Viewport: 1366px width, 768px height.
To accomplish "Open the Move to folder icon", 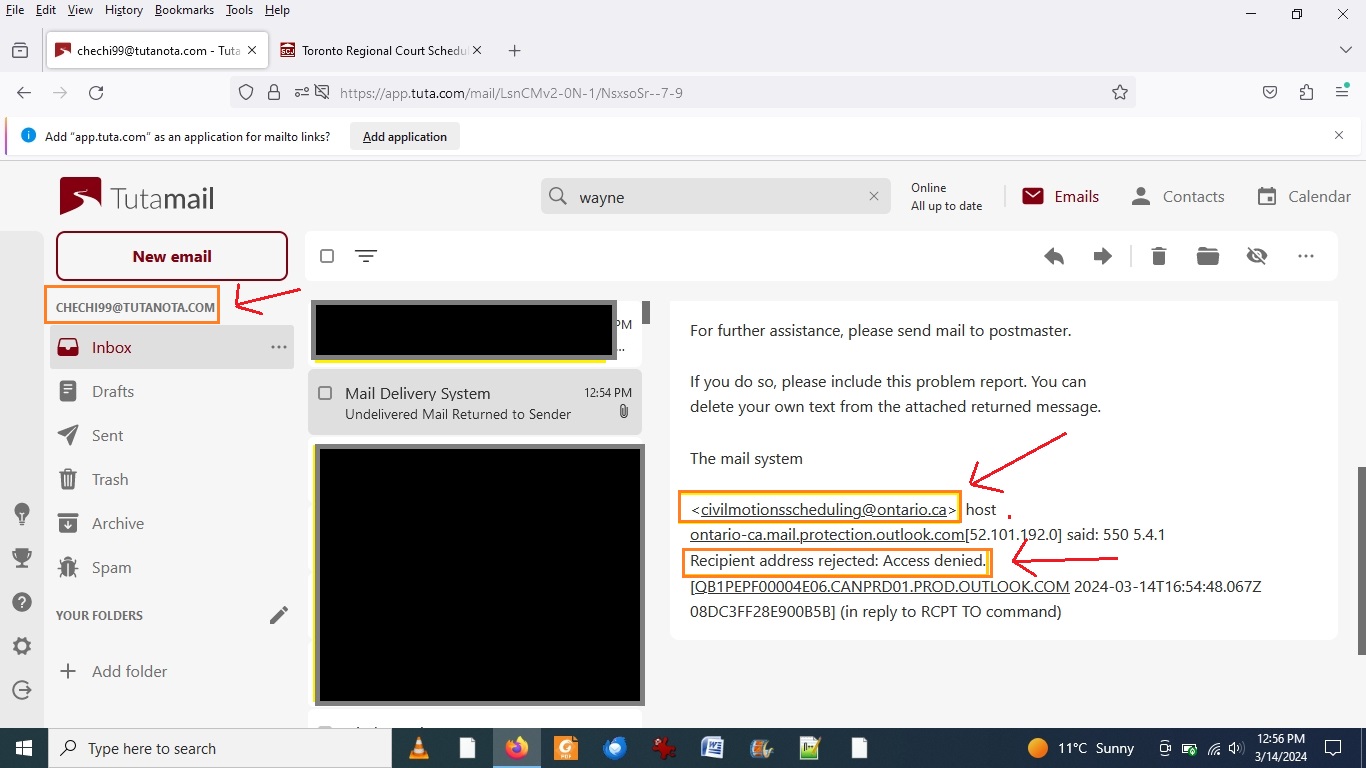I will click(1208, 257).
